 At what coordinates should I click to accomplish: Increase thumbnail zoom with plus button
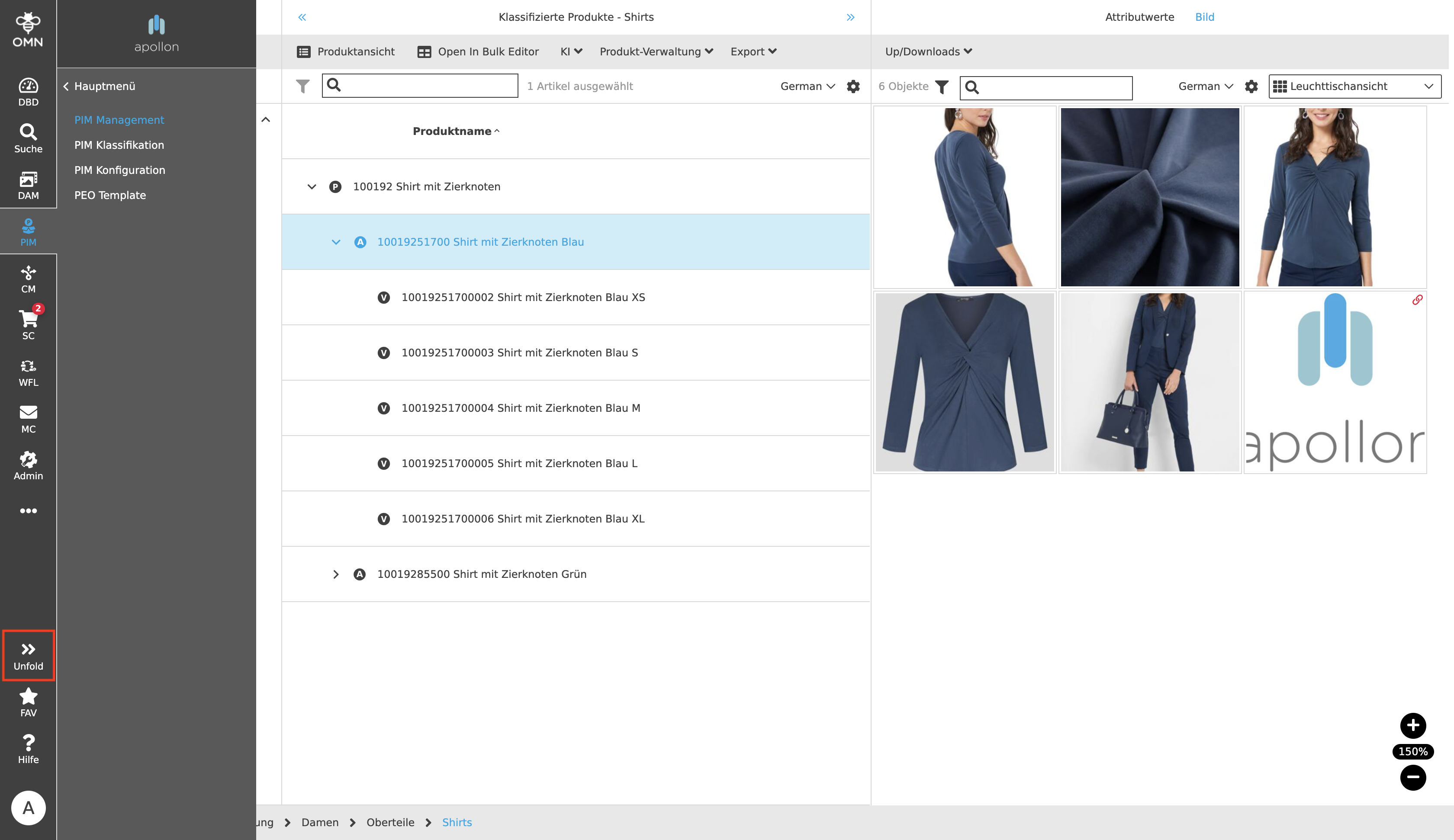pos(1412,725)
